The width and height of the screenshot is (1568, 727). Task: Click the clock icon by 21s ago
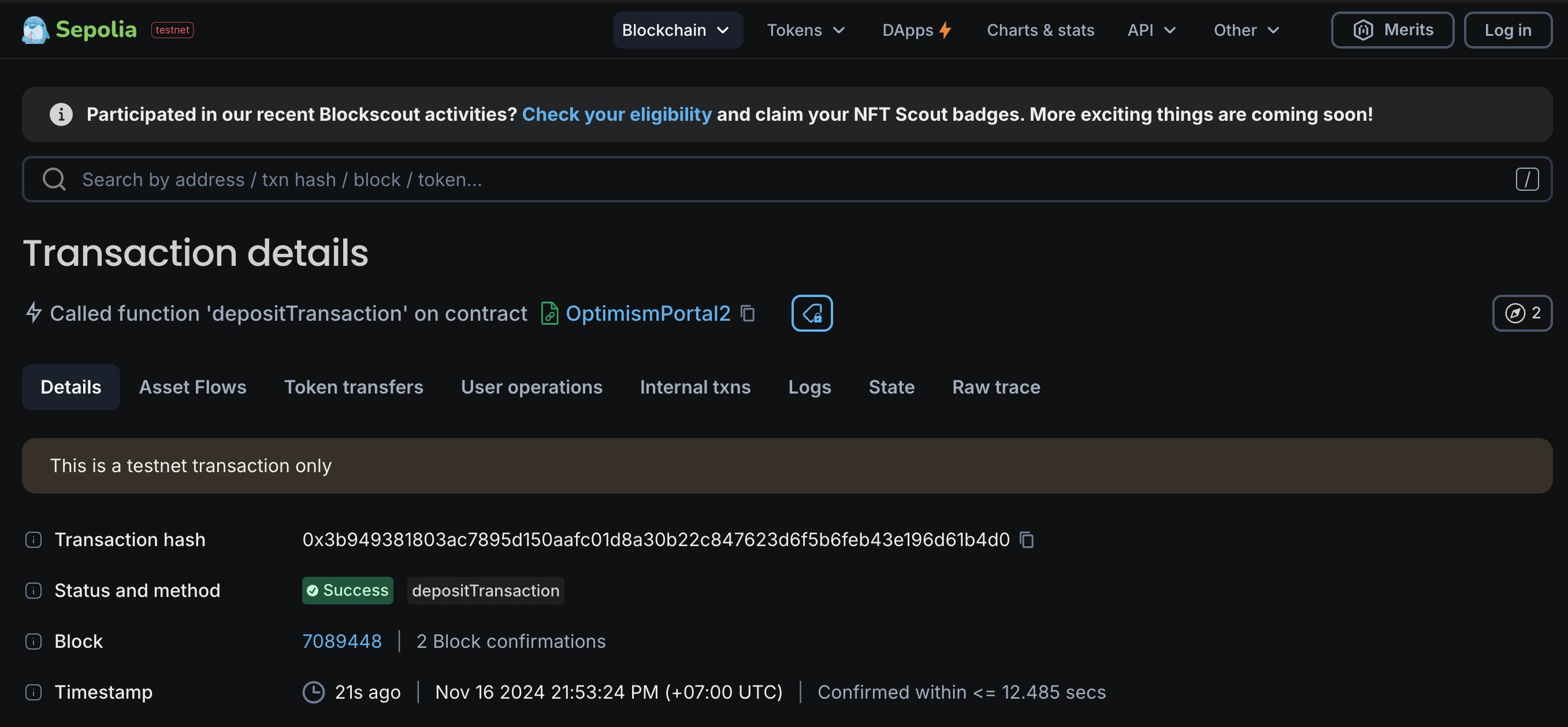point(314,692)
